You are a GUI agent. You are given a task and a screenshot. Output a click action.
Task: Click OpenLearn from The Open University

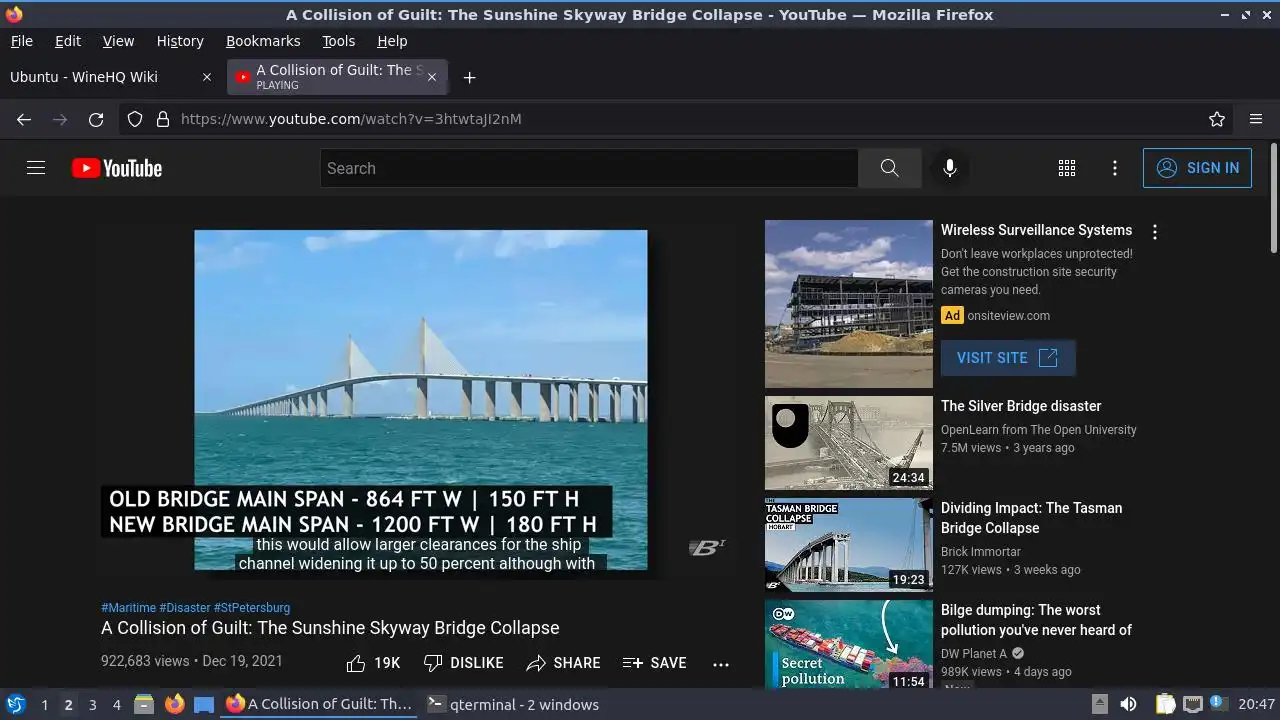(x=1039, y=430)
